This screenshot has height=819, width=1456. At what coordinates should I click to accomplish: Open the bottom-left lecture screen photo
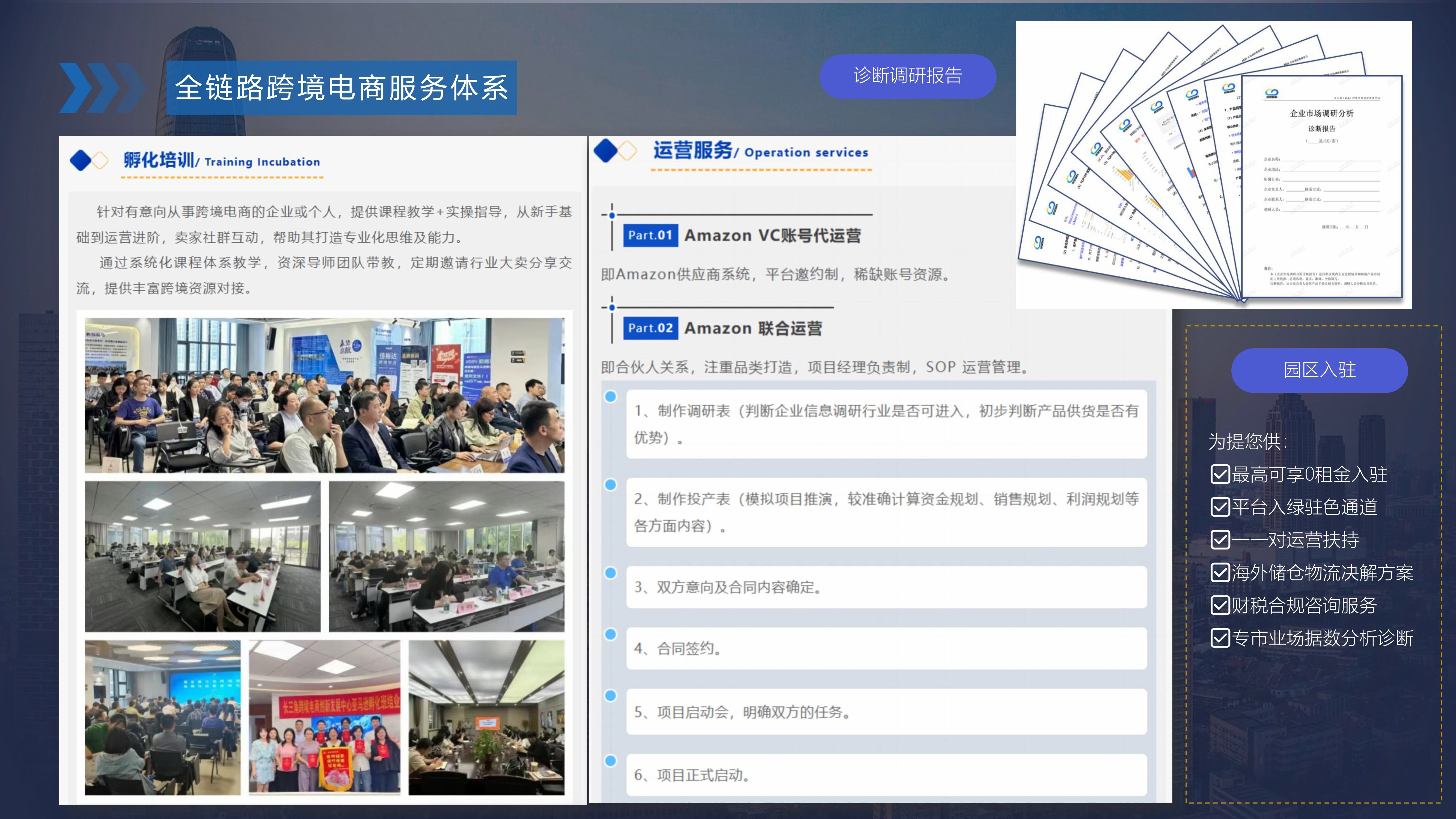point(163,717)
